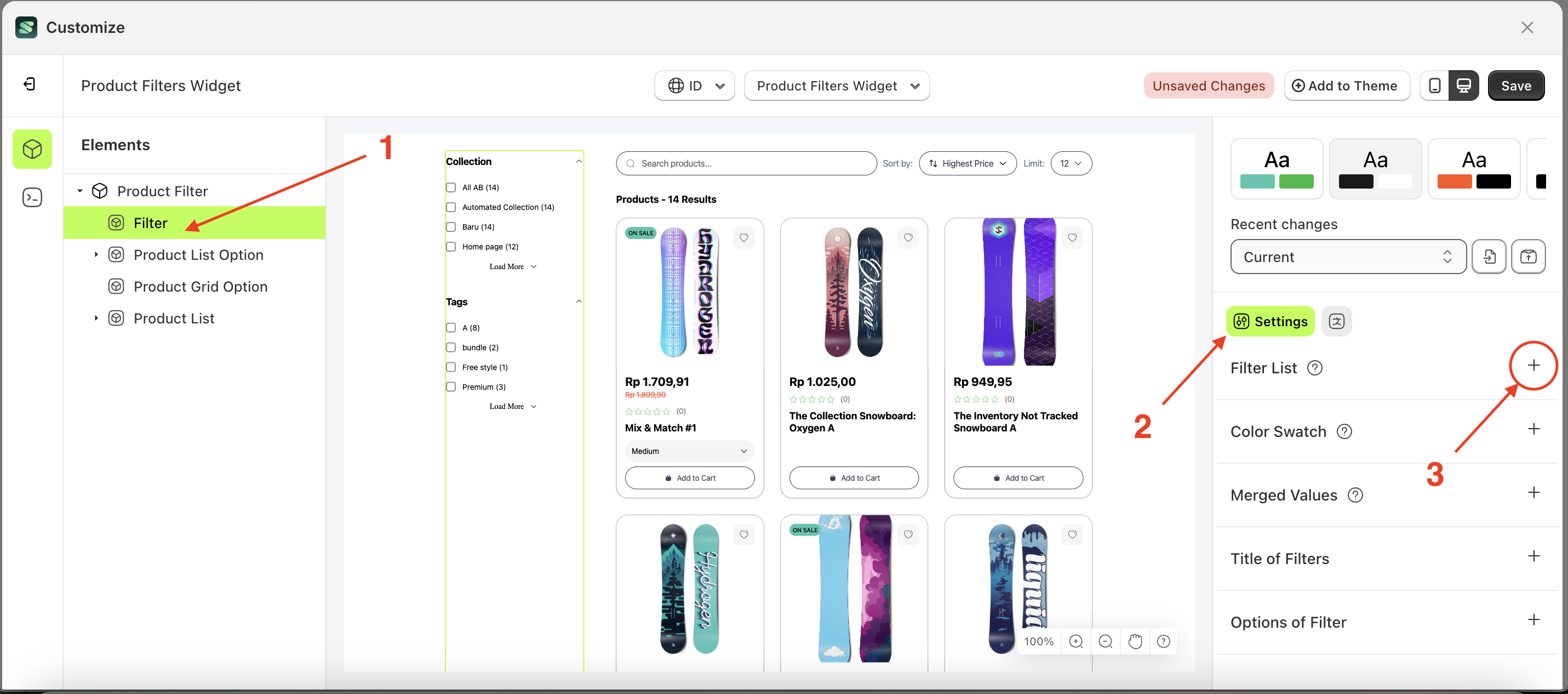Open the Settings tab in right panel
Viewport: 1568px width, 694px height.
[x=1270, y=321]
